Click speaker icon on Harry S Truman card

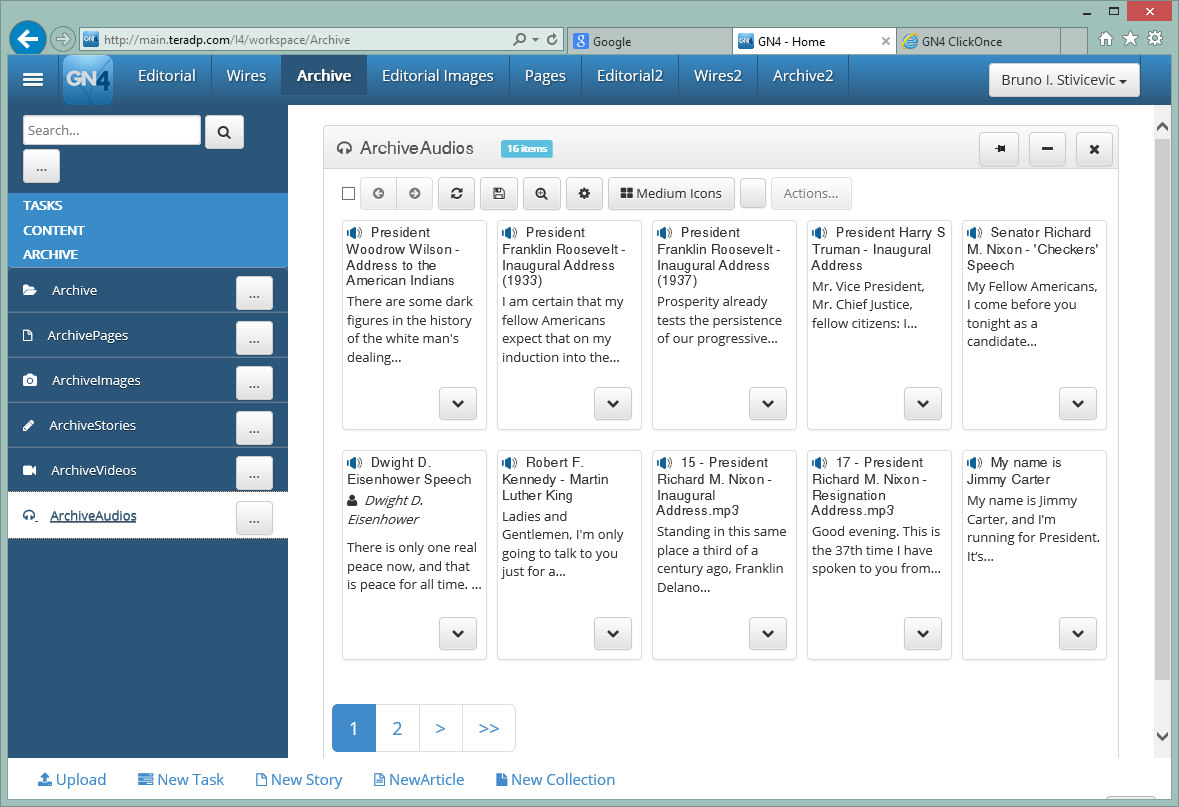click(820, 233)
